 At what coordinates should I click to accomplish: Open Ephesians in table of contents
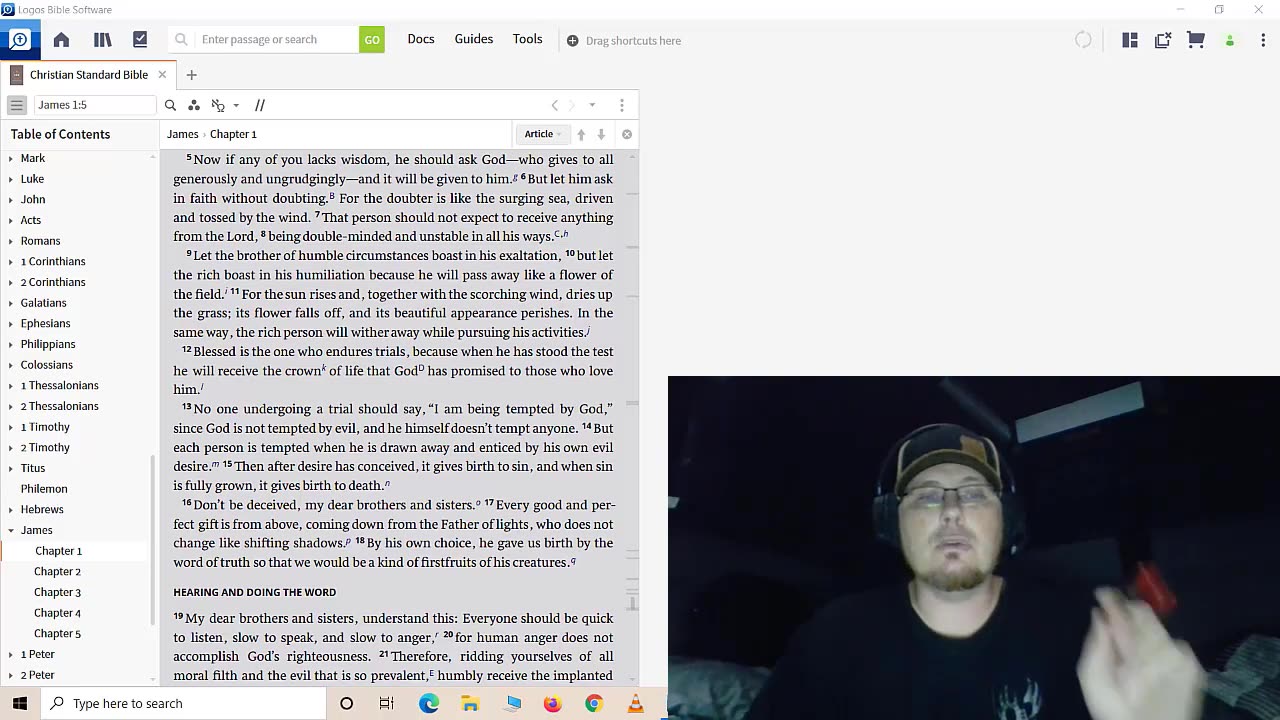click(x=45, y=324)
